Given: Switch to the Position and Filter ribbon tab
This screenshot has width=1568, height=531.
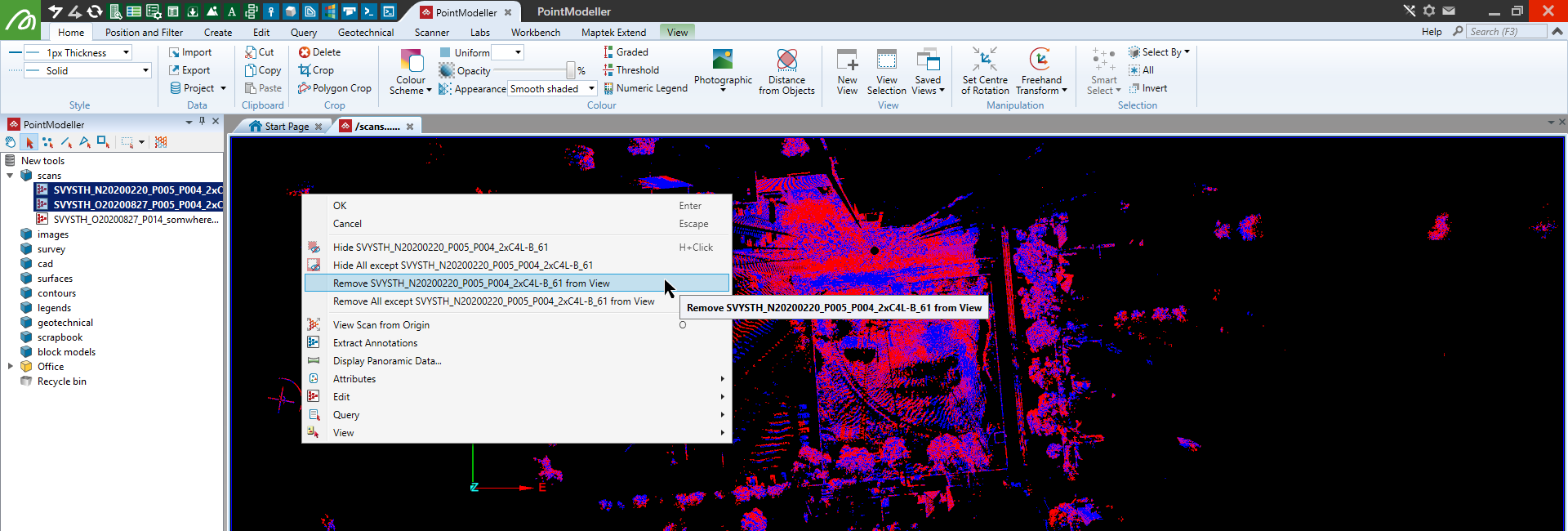Looking at the screenshot, I should pyautogui.click(x=144, y=33).
